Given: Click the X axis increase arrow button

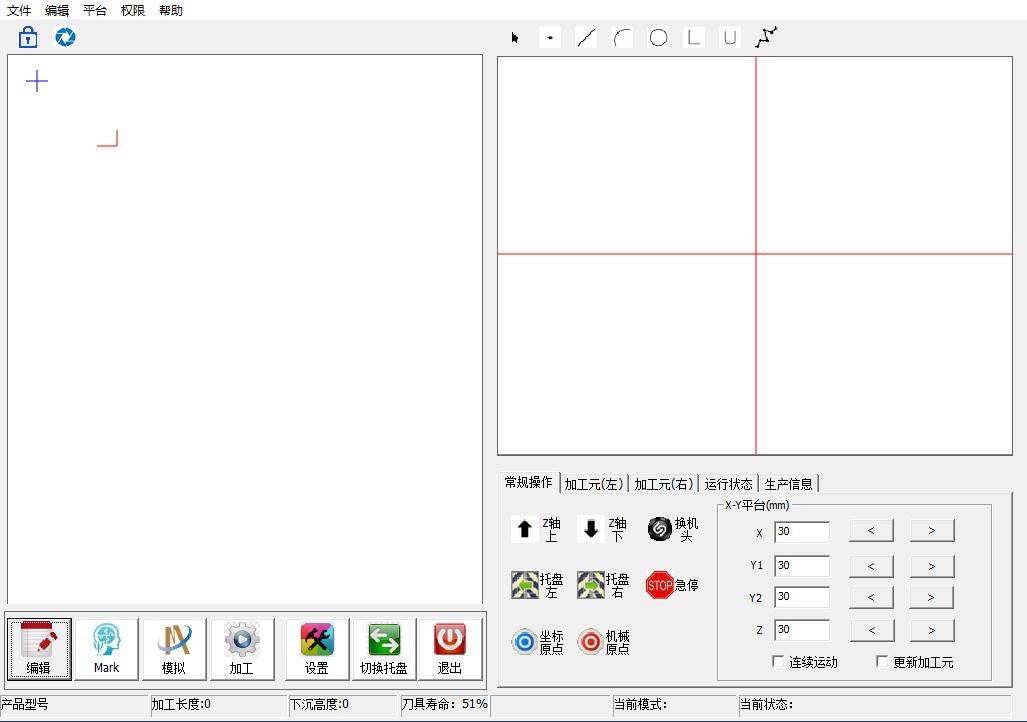Looking at the screenshot, I should click(931, 531).
